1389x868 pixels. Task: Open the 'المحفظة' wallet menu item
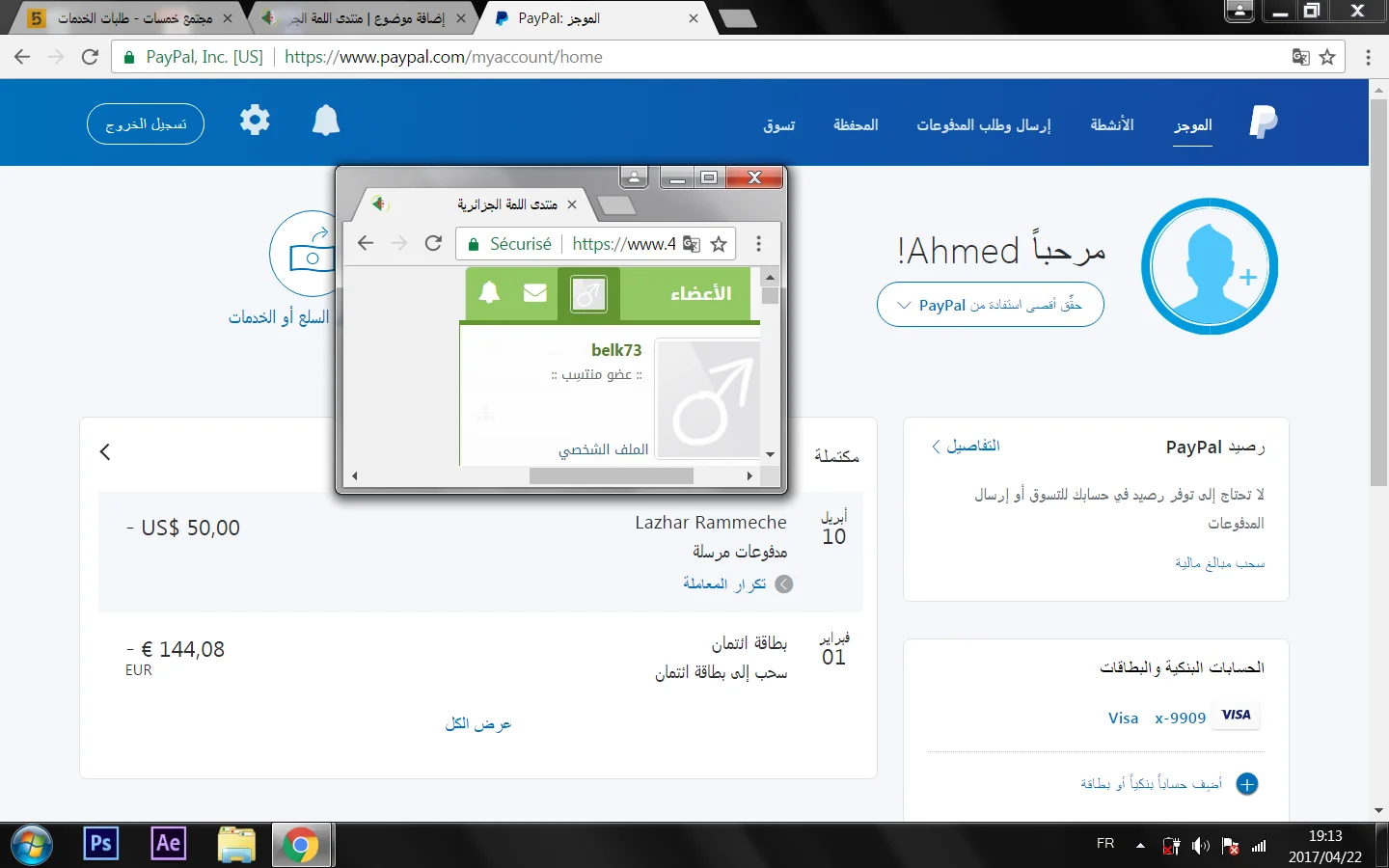click(856, 124)
